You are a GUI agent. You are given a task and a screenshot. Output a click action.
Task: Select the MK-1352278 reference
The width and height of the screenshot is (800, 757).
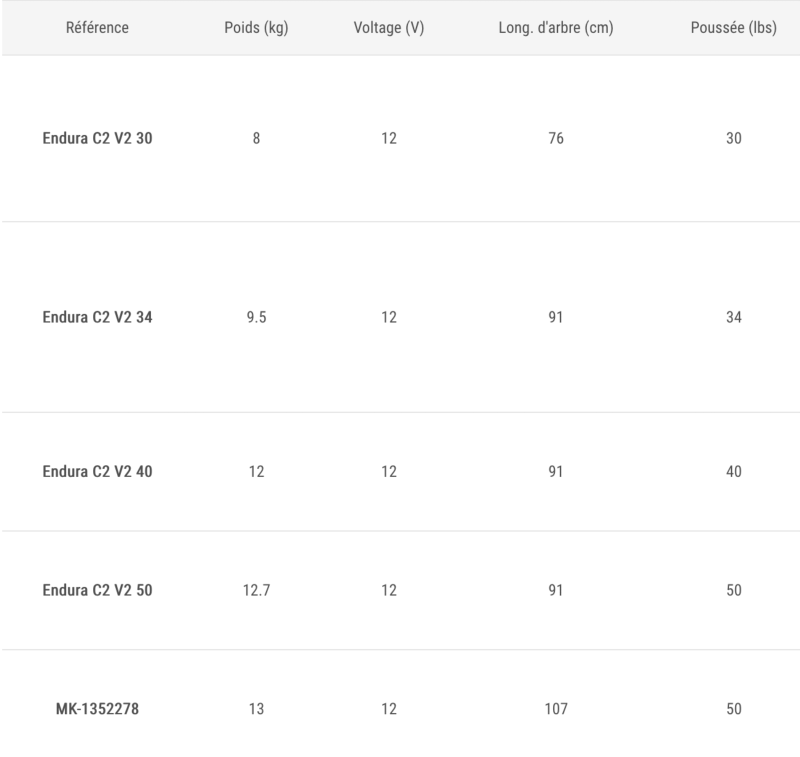click(97, 709)
